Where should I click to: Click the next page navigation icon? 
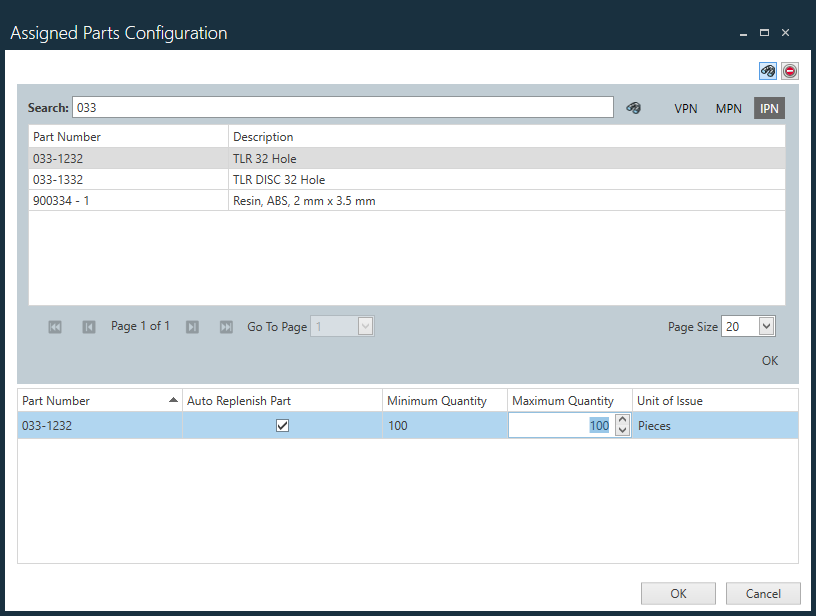[192, 326]
